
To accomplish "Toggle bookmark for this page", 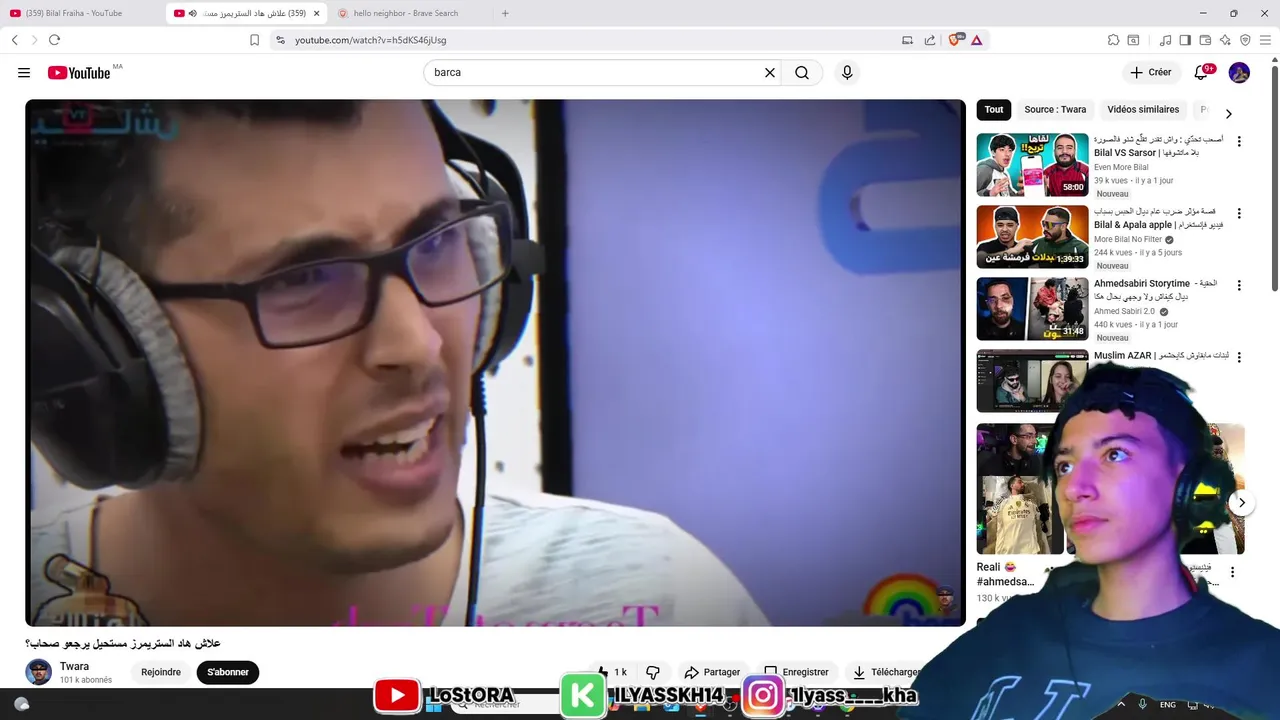I will click(x=254, y=40).
